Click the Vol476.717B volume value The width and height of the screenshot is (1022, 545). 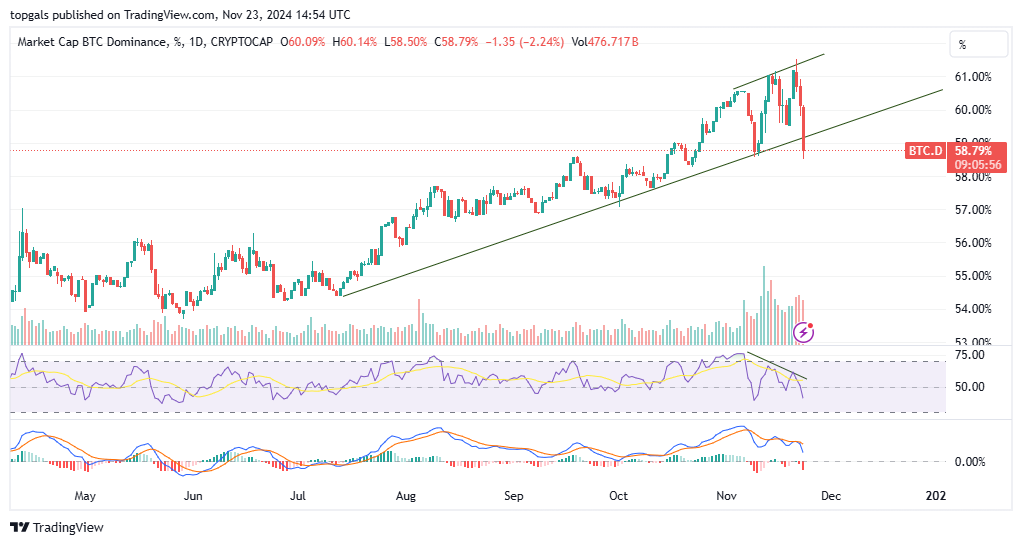(605, 42)
